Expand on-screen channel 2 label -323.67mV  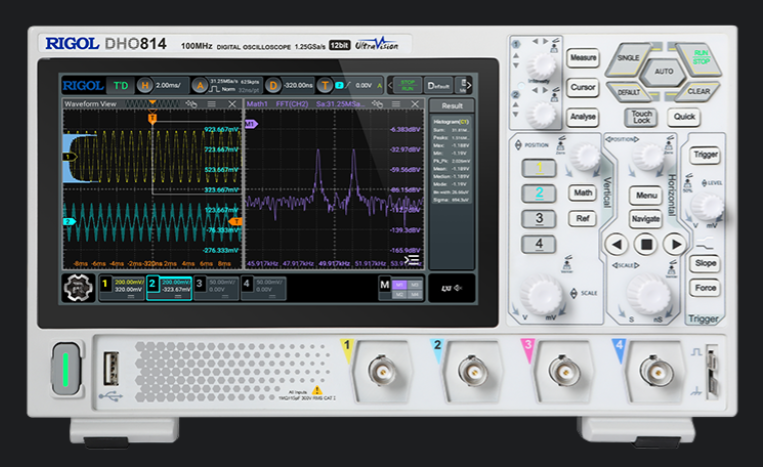[x=169, y=288]
